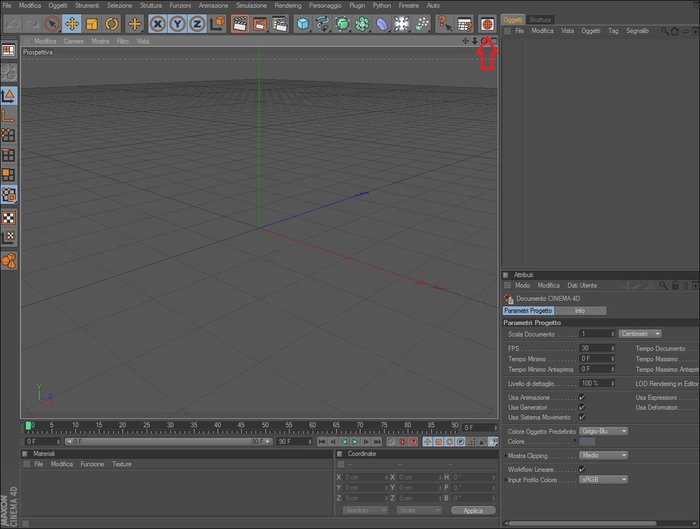Click the Livello di dettaglio field
This screenshot has height=529, width=700.
point(597,383)
